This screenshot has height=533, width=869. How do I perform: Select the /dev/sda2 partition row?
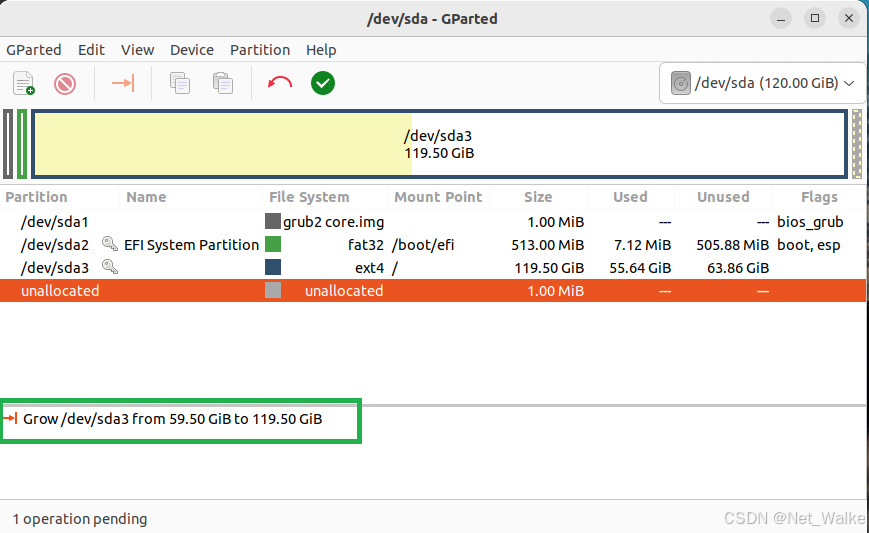point(433,244)
